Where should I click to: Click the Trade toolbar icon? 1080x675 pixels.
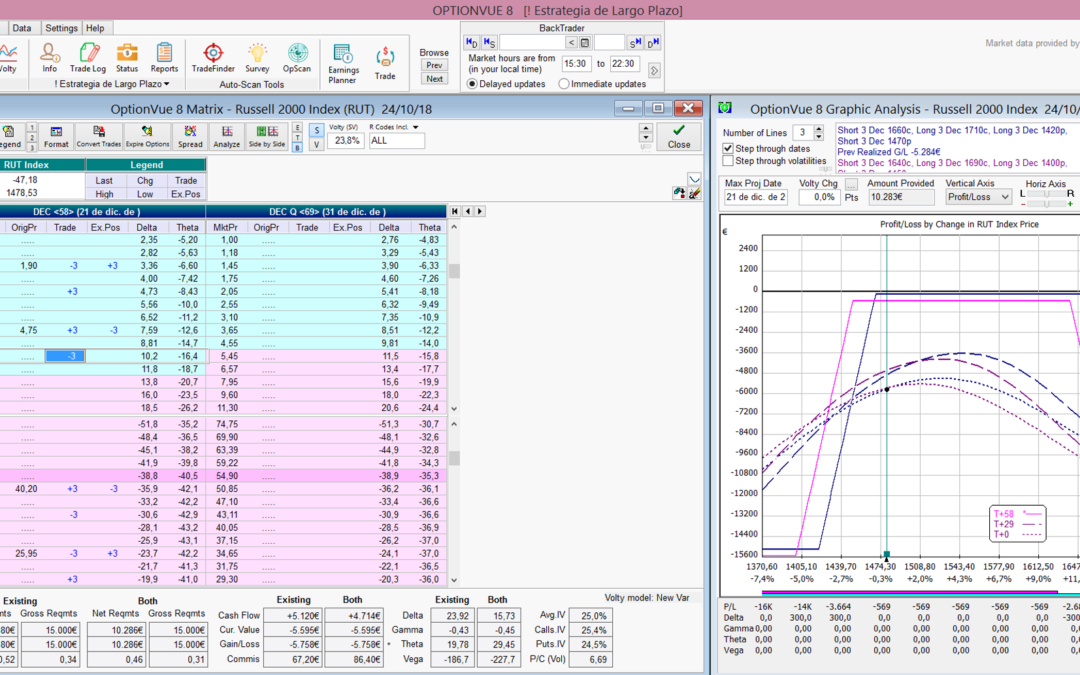pyautogui.click(x=385, y=63)
